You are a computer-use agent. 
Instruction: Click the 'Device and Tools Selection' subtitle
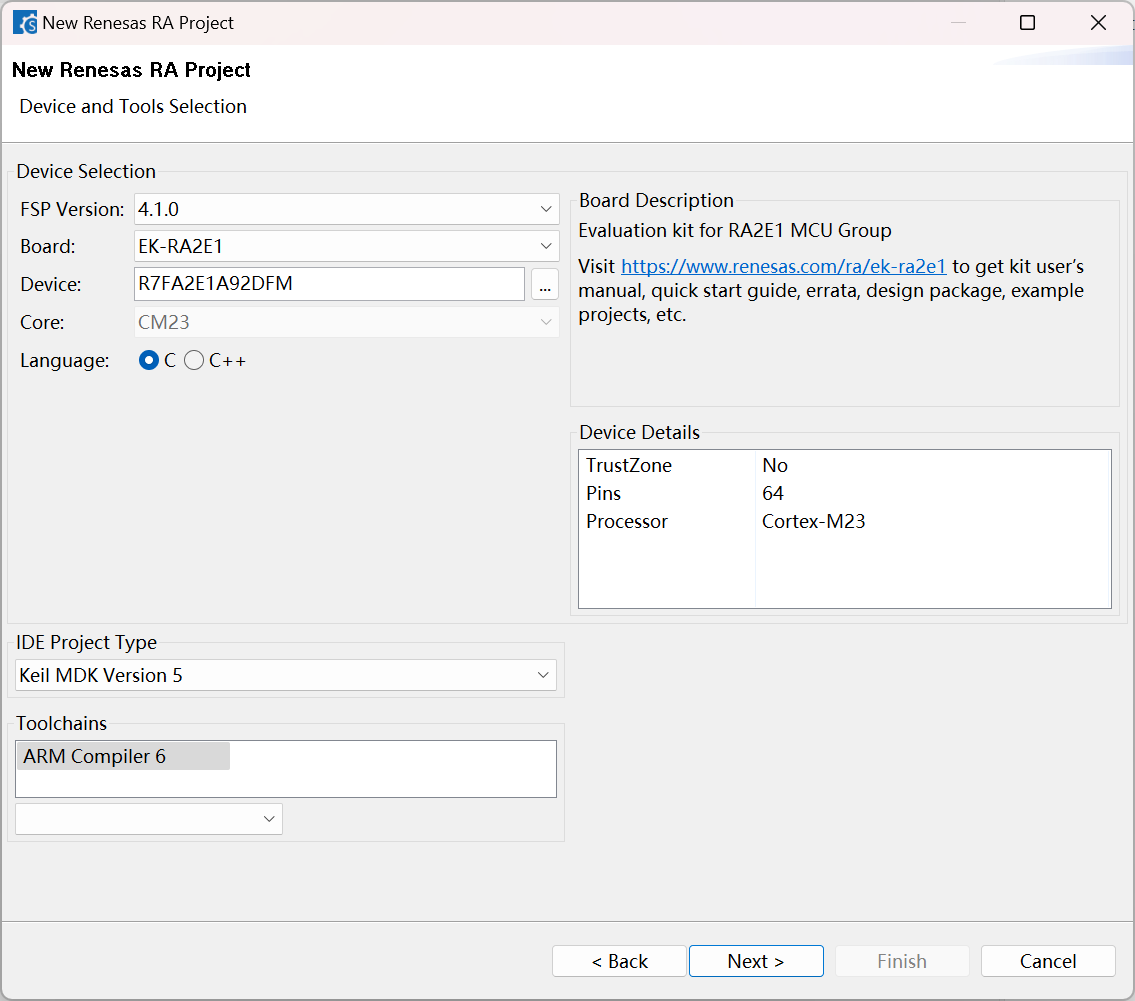pos(133,106)
